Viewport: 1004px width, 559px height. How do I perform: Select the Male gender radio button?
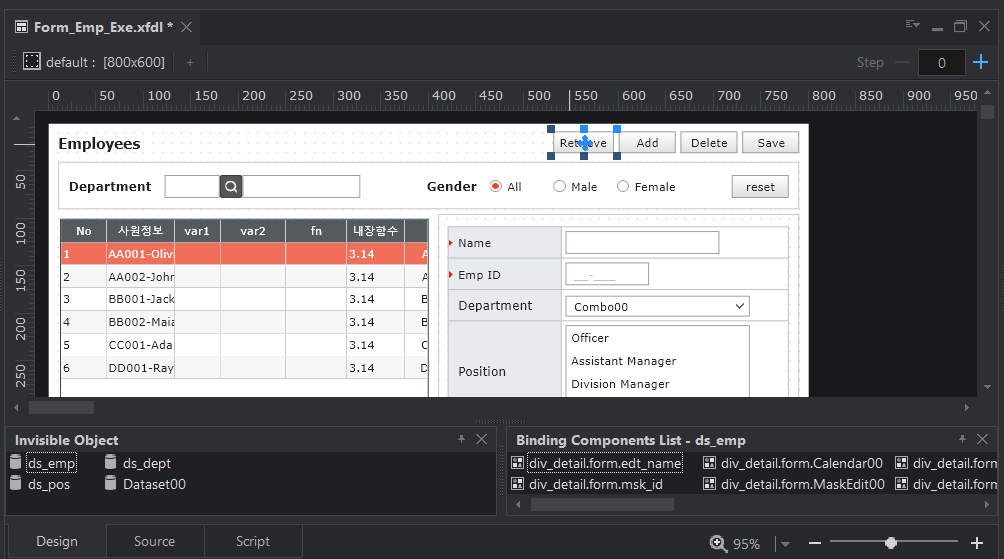point(559,186)
